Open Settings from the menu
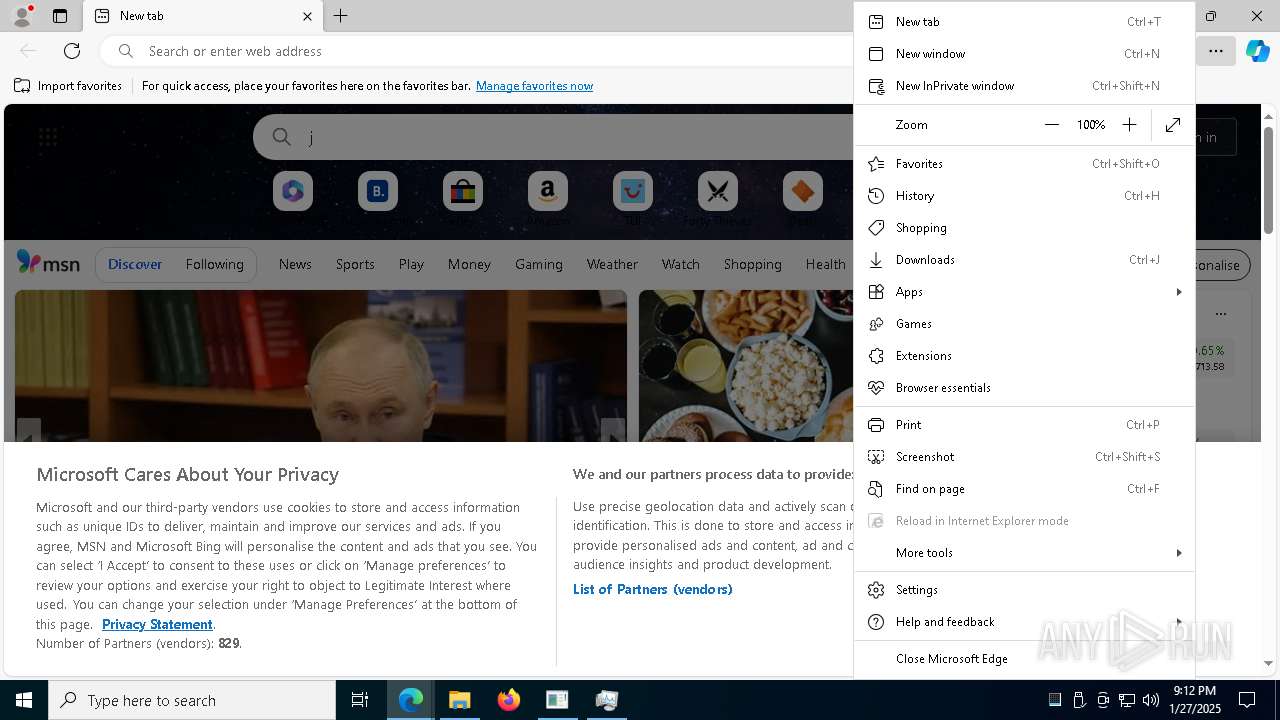This screenshot has width=1280, height=720. point(1025,590)
